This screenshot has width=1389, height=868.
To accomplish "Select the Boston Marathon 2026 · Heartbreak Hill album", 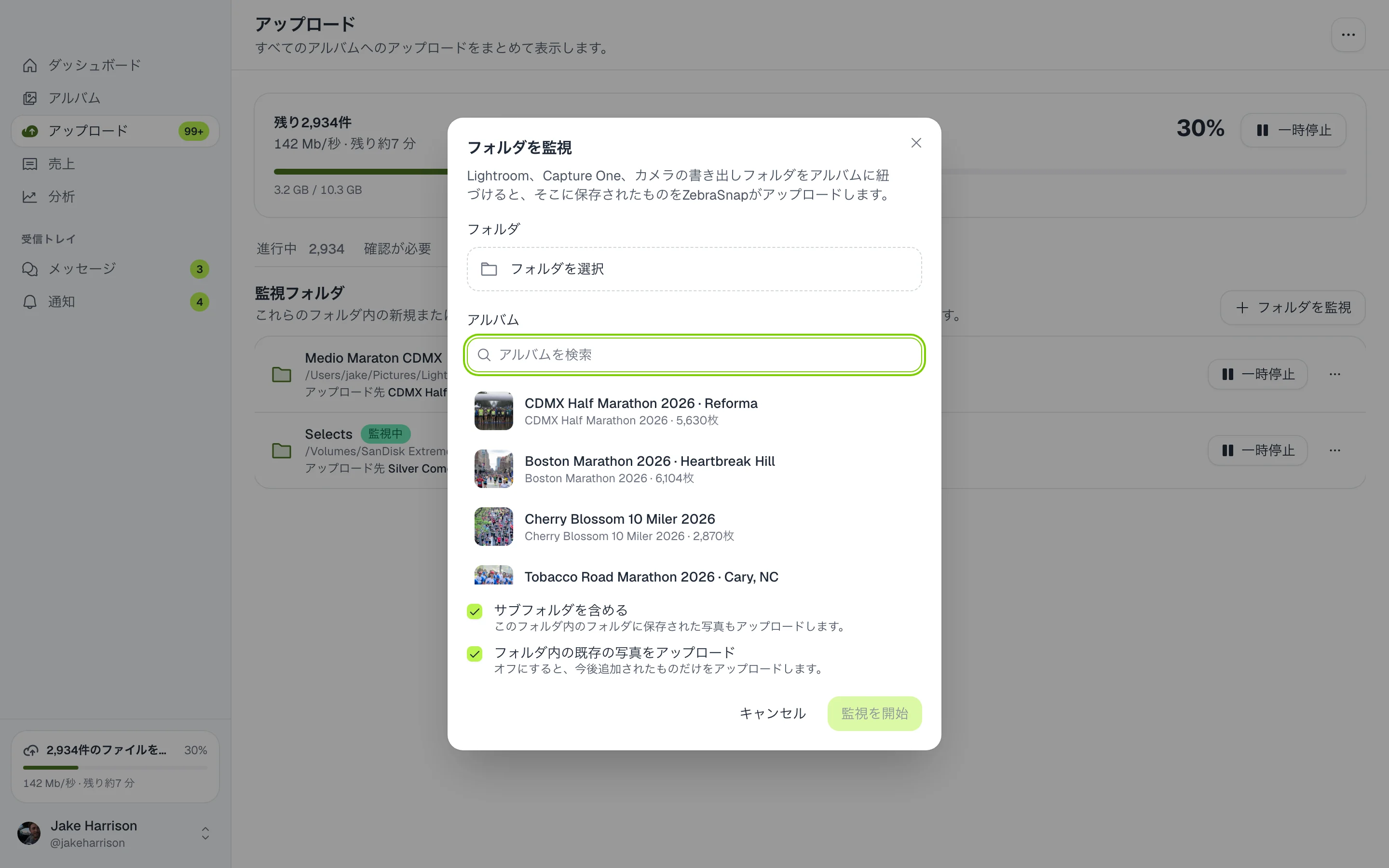I will tap(694, 469).
